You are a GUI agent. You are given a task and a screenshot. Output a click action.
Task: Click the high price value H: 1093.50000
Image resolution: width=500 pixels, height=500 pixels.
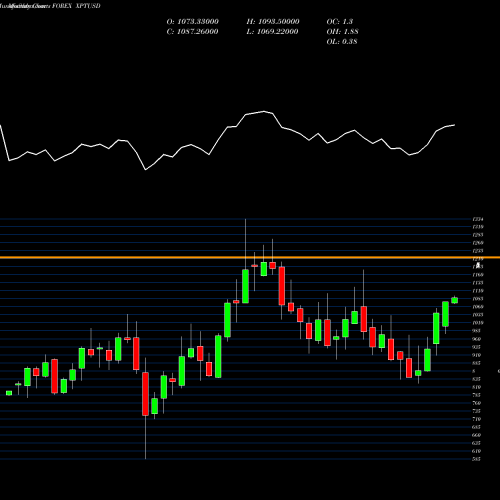click(273, 22)
